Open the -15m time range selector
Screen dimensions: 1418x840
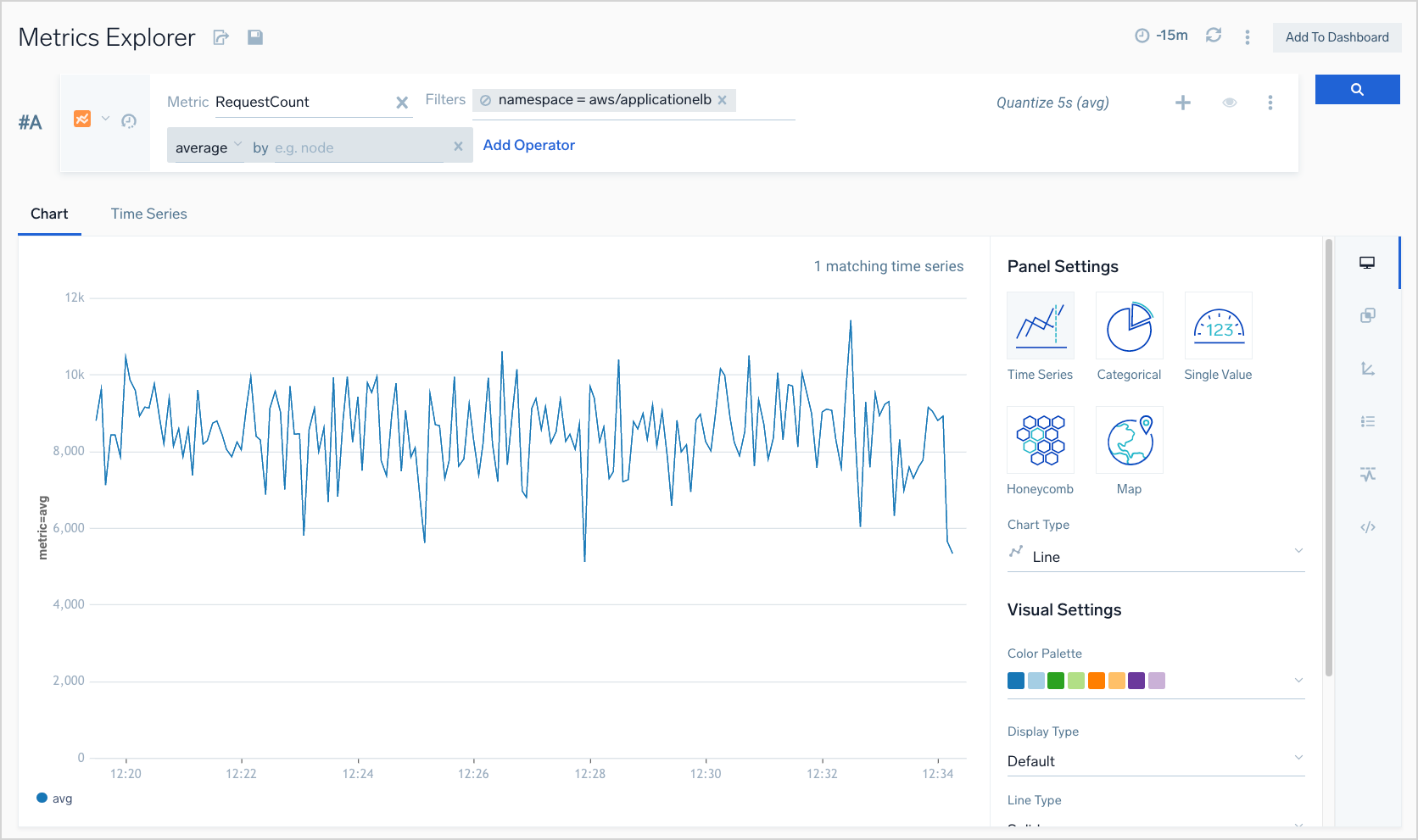pyautogui.click(x=1162, y=36)
